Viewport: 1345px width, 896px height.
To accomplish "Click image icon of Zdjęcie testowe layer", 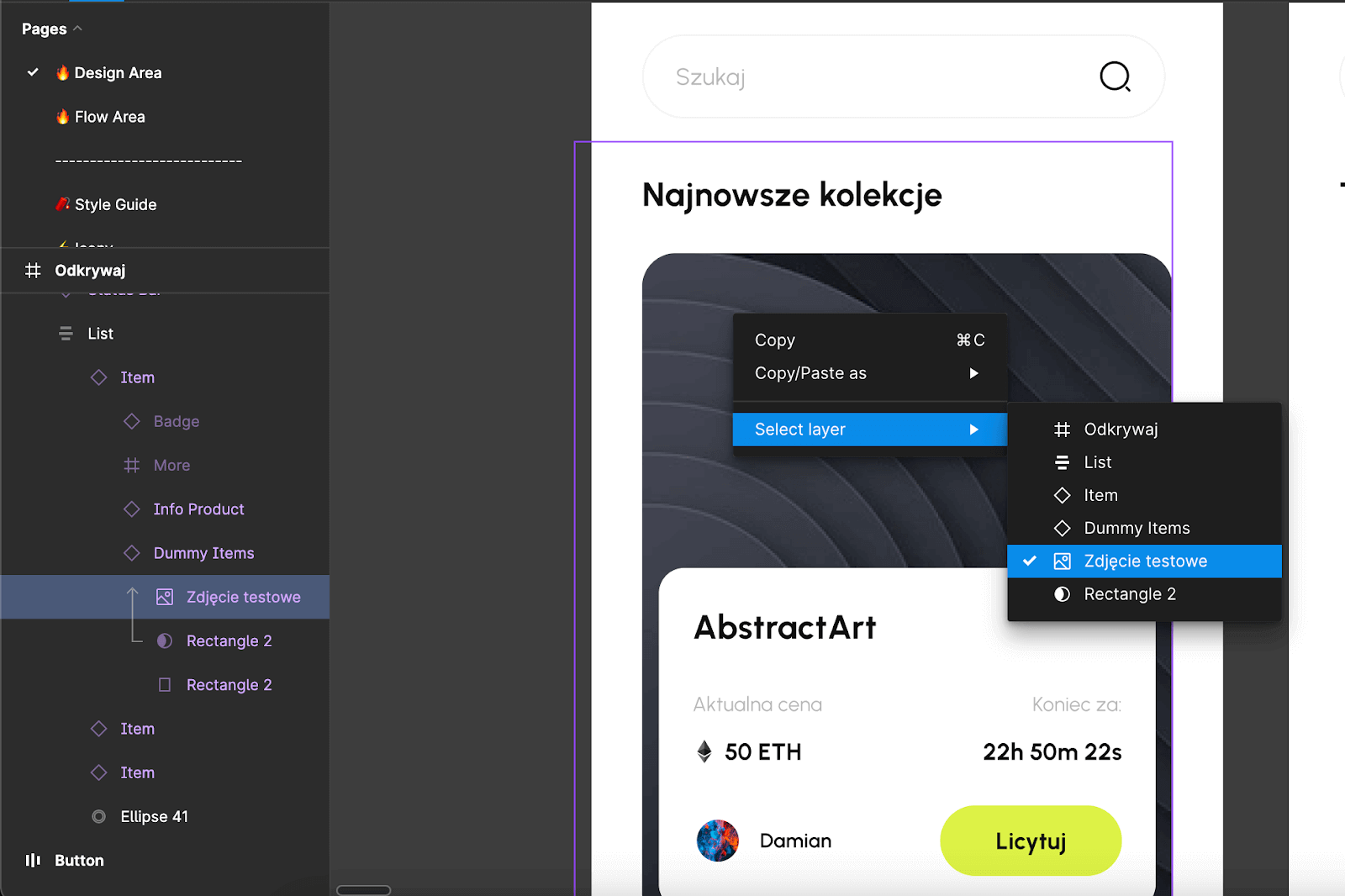I will tap(165, 597).
